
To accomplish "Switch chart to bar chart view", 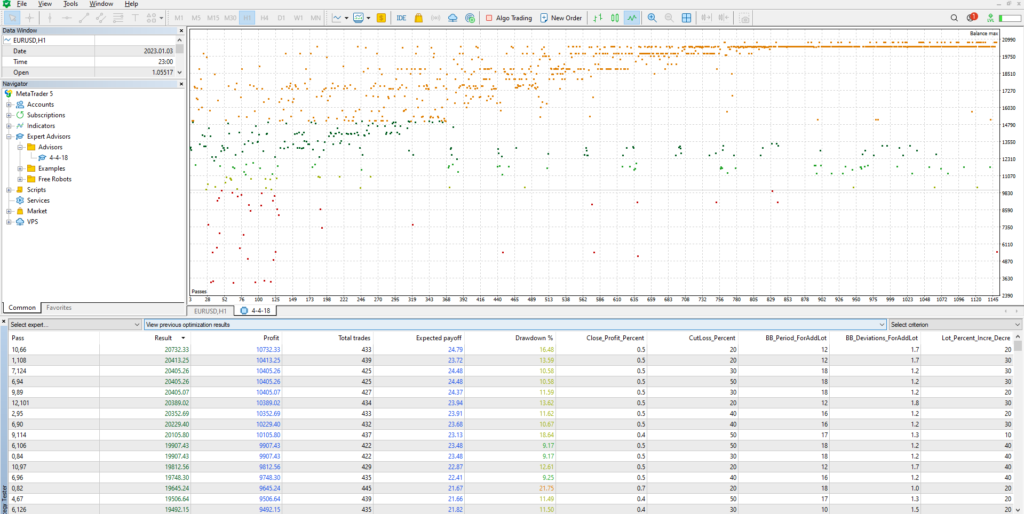I will [x=597, y=18].
